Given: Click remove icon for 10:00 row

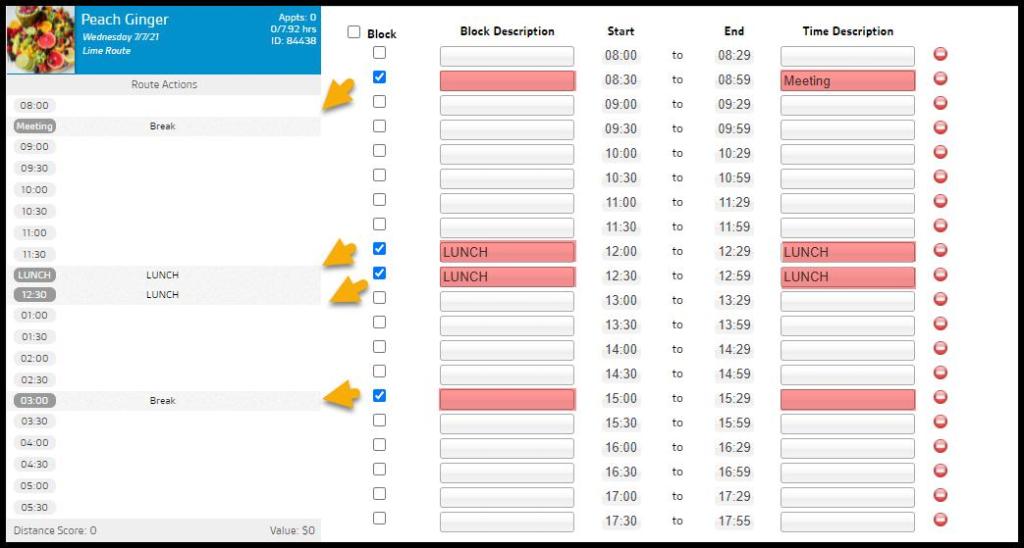Looking at the screenshot, I should (x=940, y=152).
